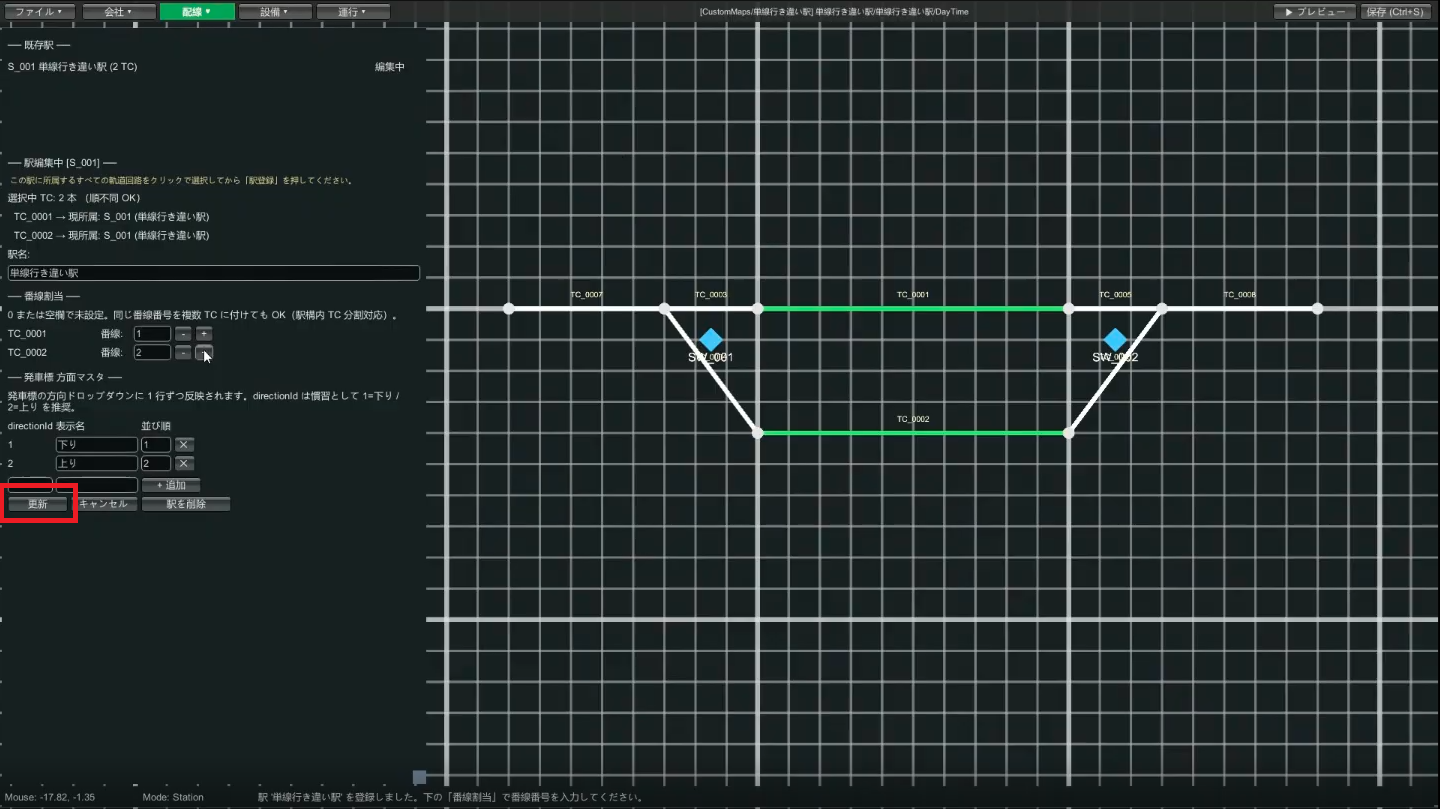Click the small square icon at panel bottom edge
This screenshot has width=1440, height=809.
[x=420, y=777]
